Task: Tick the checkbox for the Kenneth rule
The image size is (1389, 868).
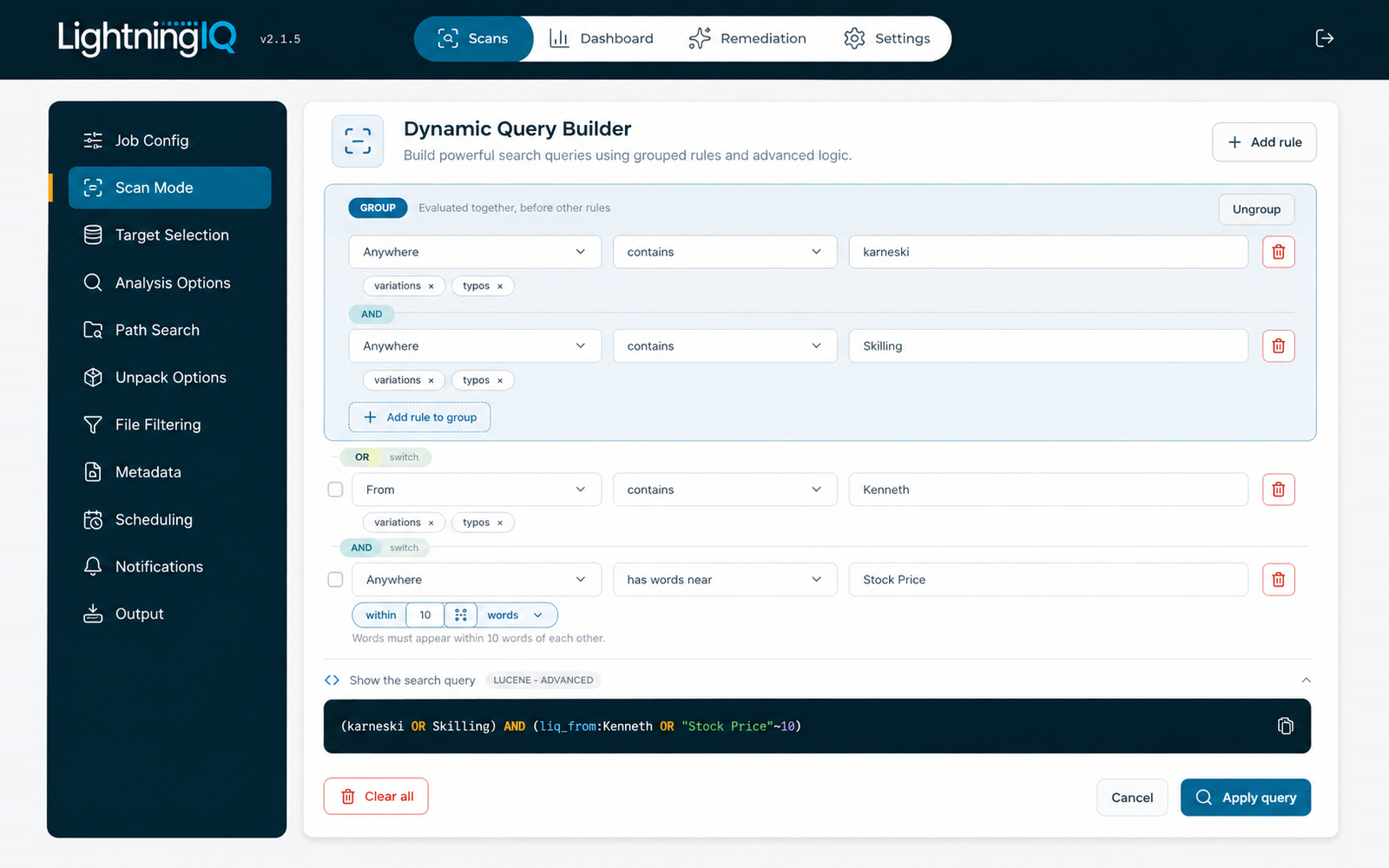Action: click(335, 490)
